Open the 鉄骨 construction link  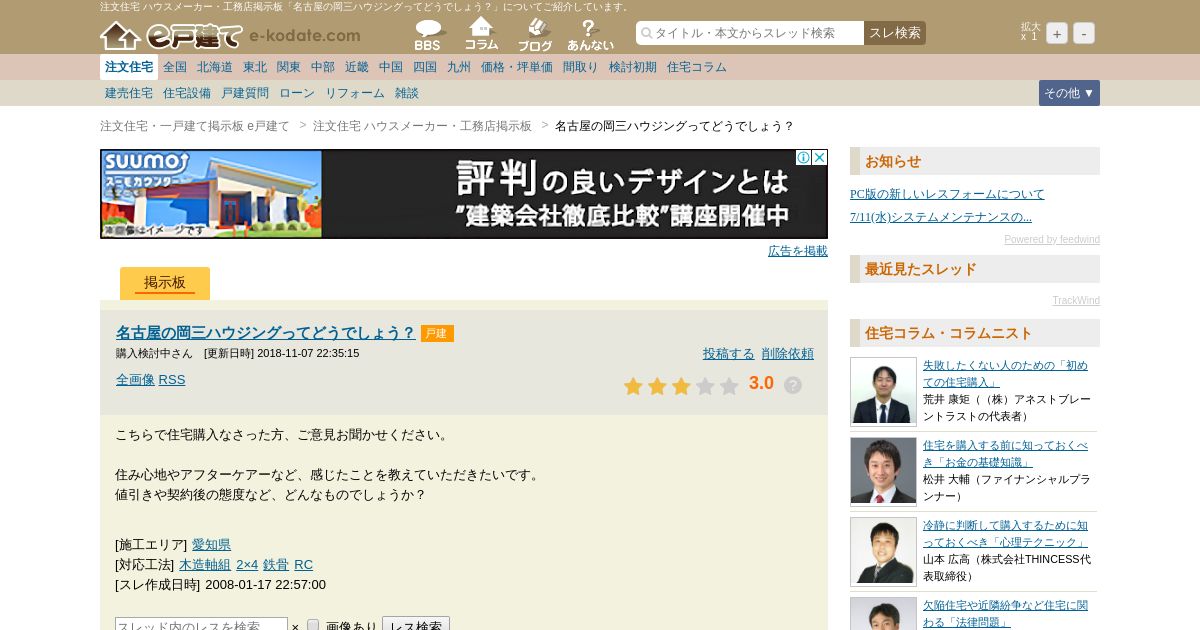pos(276,565)
